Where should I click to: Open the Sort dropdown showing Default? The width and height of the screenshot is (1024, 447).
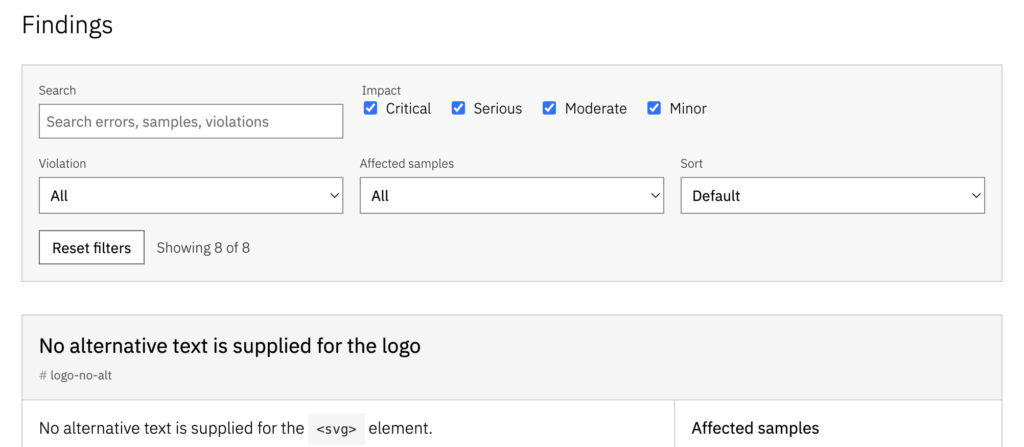point(833,195)
